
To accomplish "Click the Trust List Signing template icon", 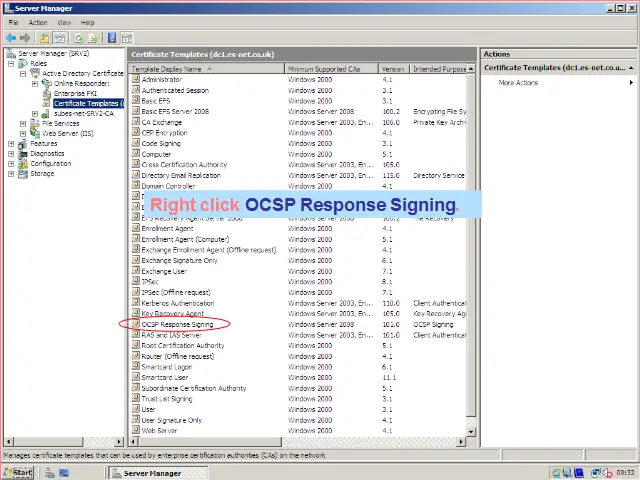I will 136,398.
